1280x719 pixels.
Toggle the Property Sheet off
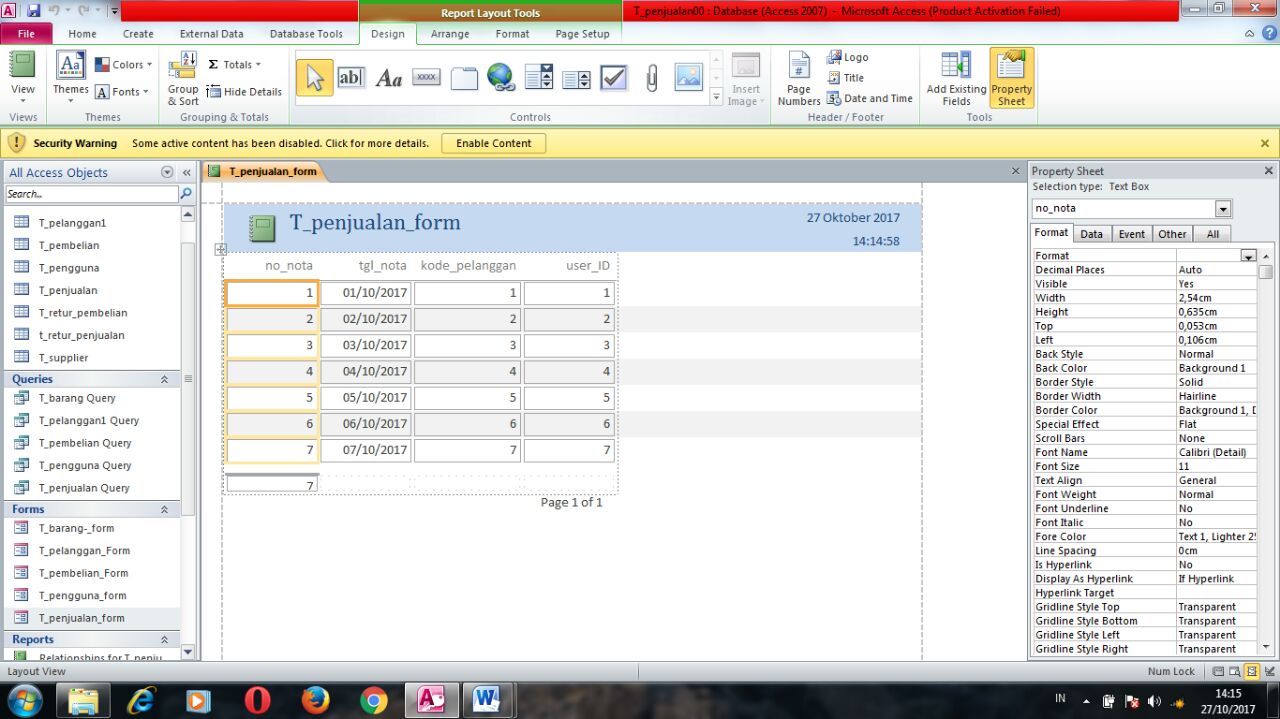point(1011,77)
